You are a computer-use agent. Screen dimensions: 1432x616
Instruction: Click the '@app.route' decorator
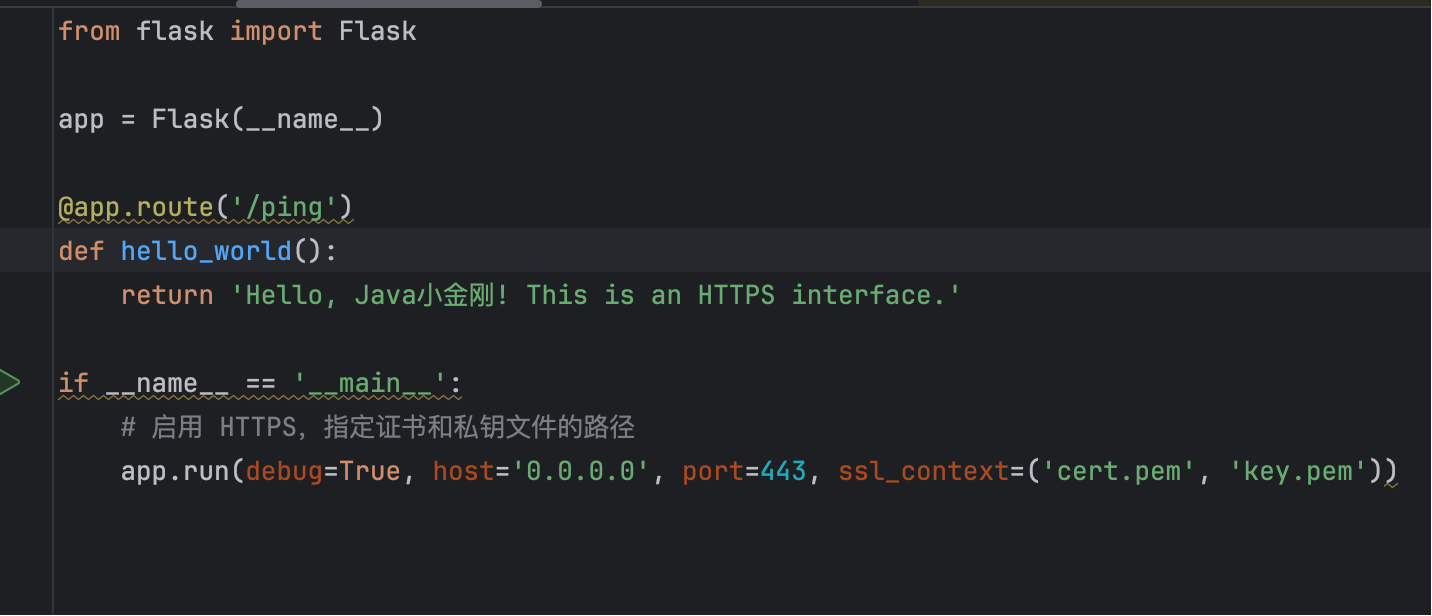[x=136, y=207]
